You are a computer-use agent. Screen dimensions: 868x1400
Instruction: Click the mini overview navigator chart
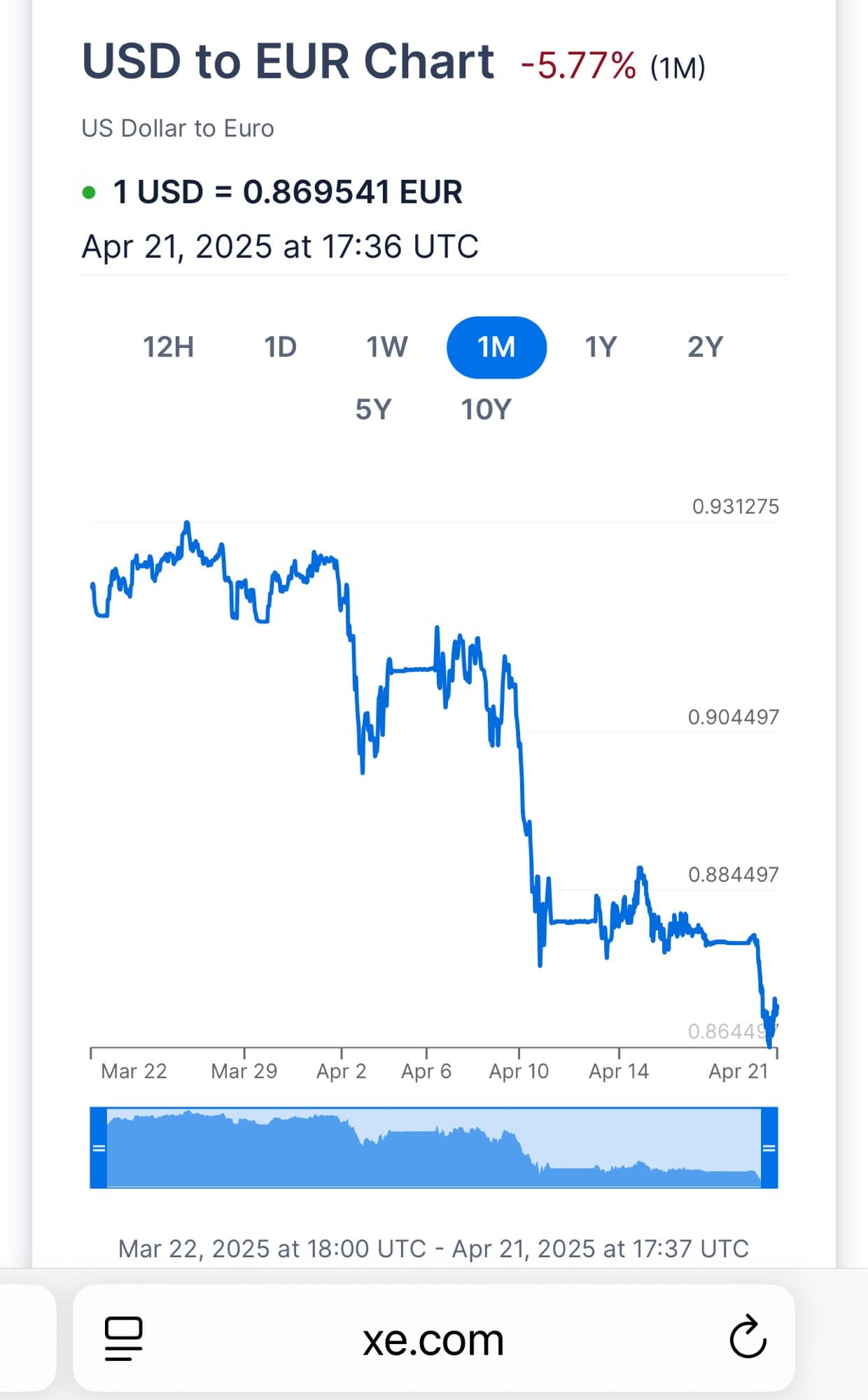pyautogui.click(x=434, y=1148)
